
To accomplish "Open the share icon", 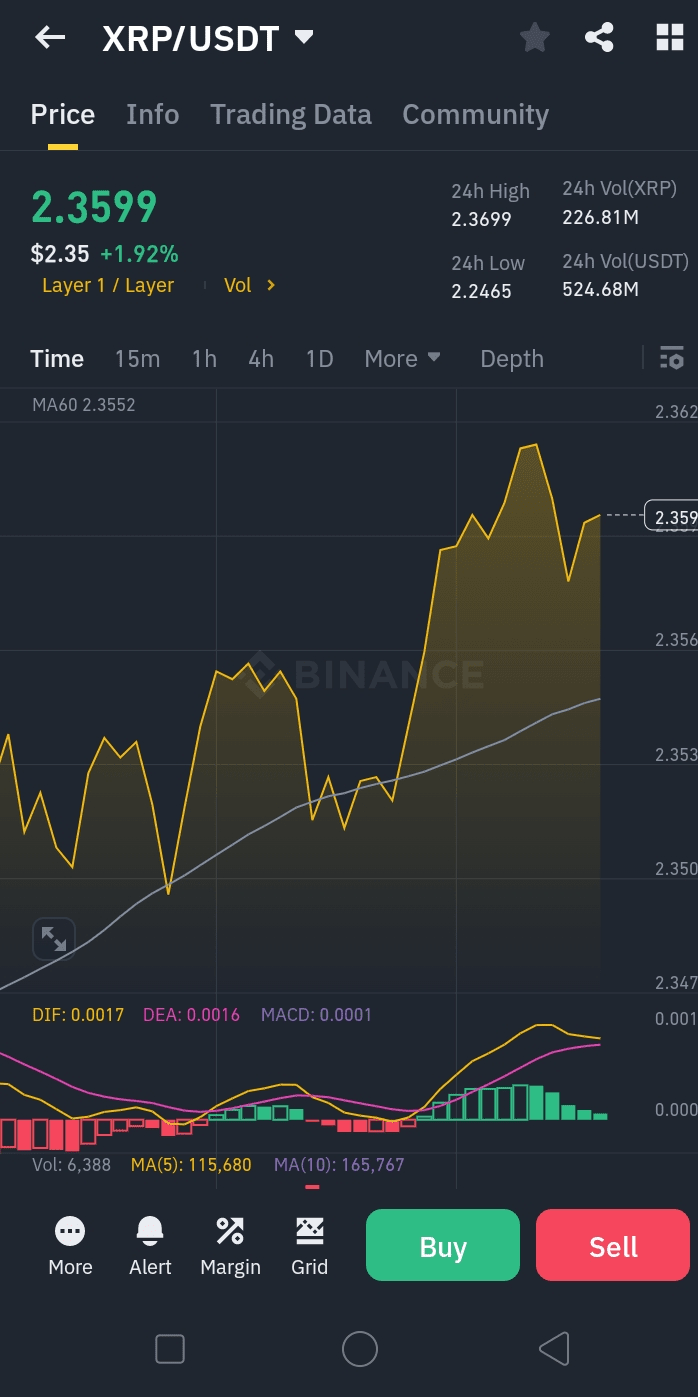I will [599, 37].
